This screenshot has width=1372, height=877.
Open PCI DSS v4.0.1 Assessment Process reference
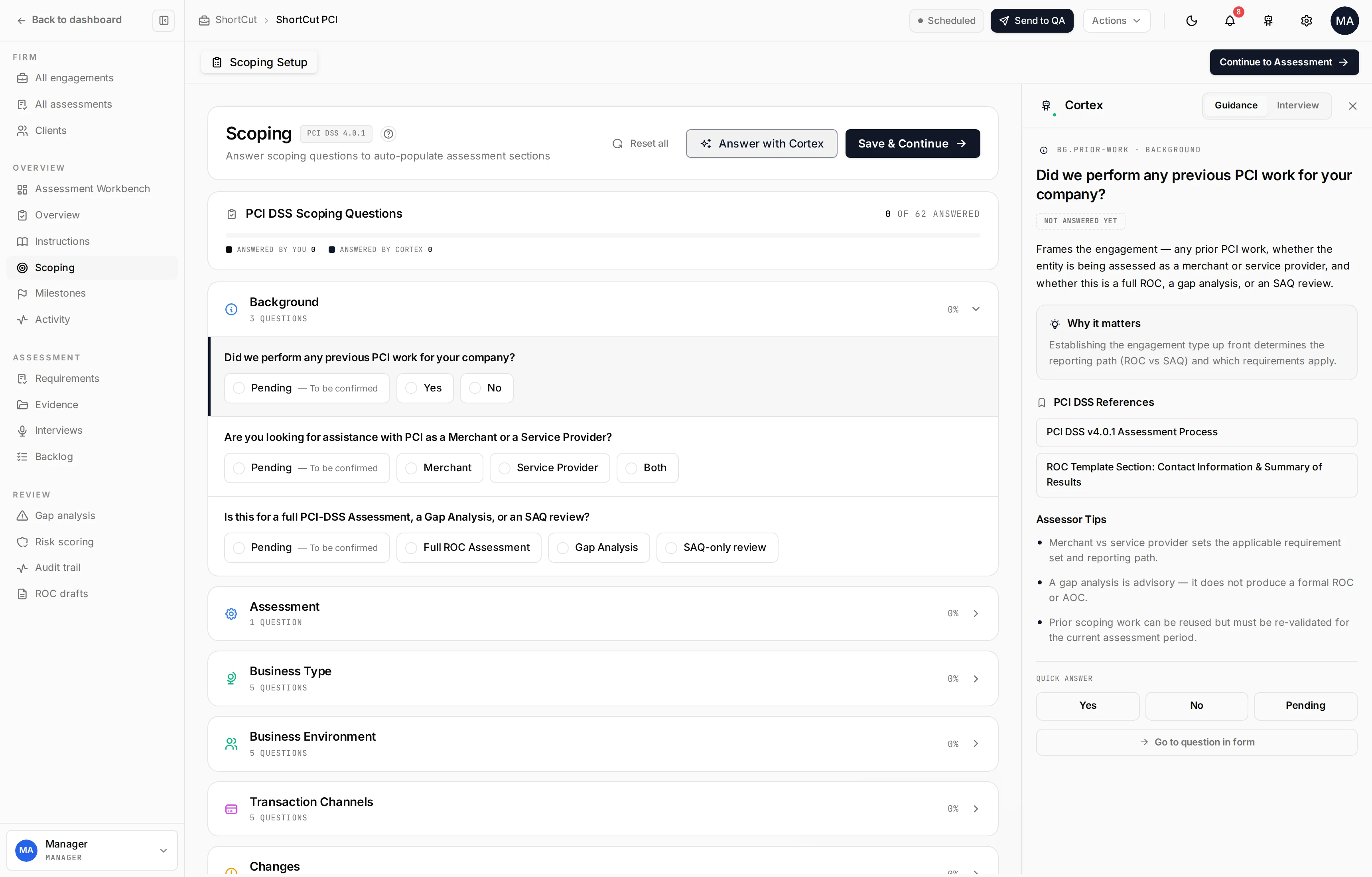point(1196,432)
